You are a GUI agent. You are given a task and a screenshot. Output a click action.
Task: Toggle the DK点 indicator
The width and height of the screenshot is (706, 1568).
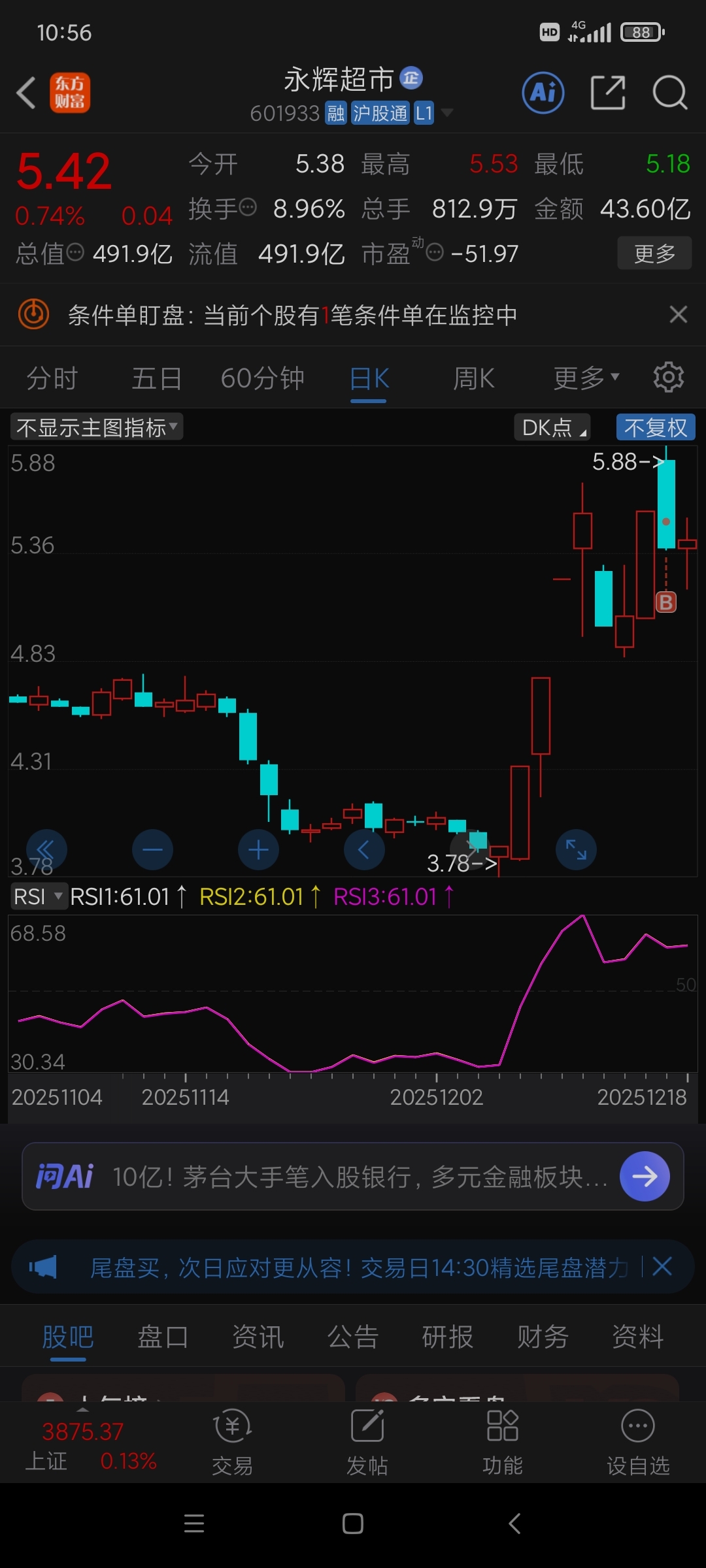[x=552, y=427]
